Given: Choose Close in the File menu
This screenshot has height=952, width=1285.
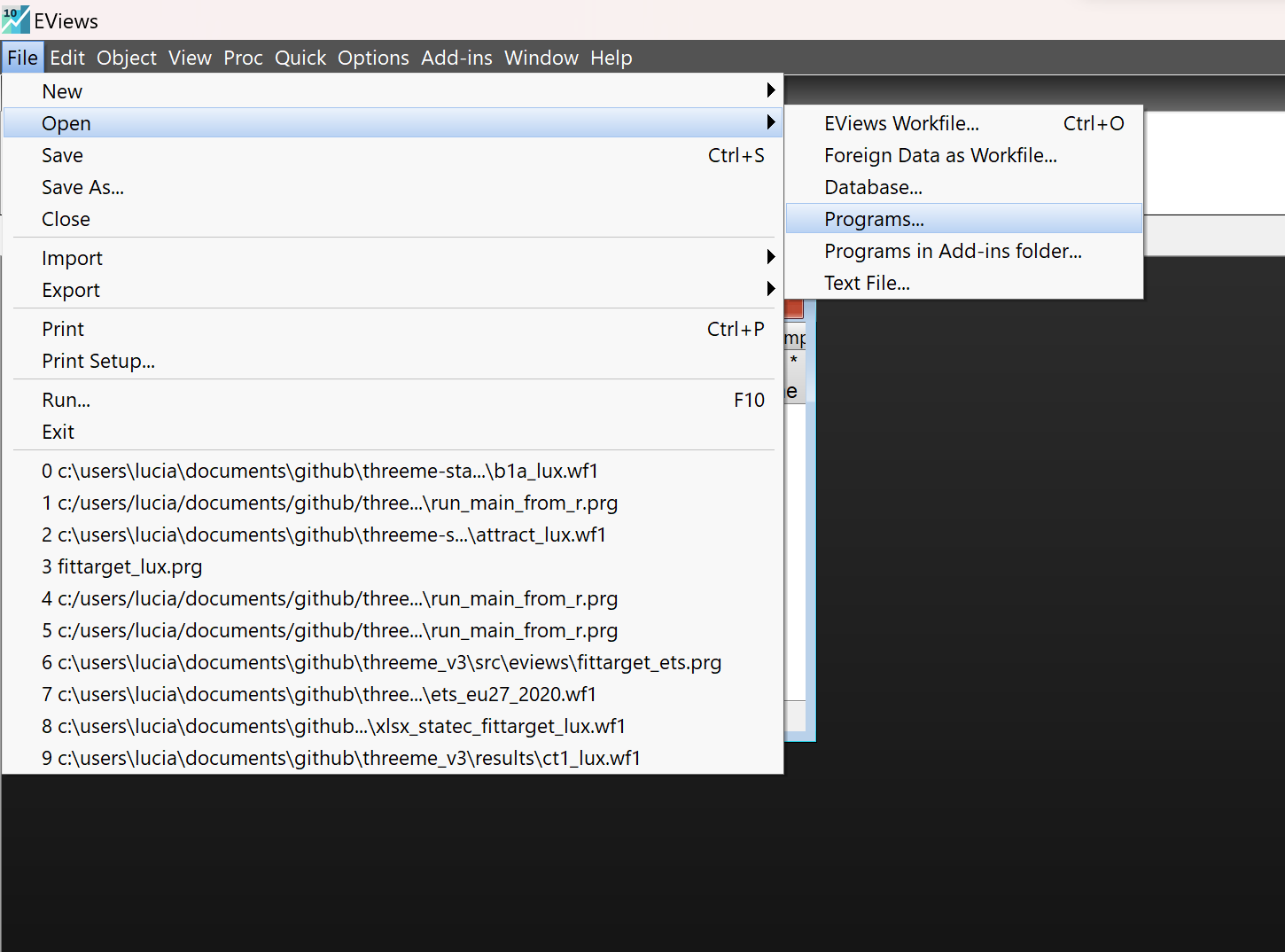Looking at the screenshot, I should (x=393, y=219).
